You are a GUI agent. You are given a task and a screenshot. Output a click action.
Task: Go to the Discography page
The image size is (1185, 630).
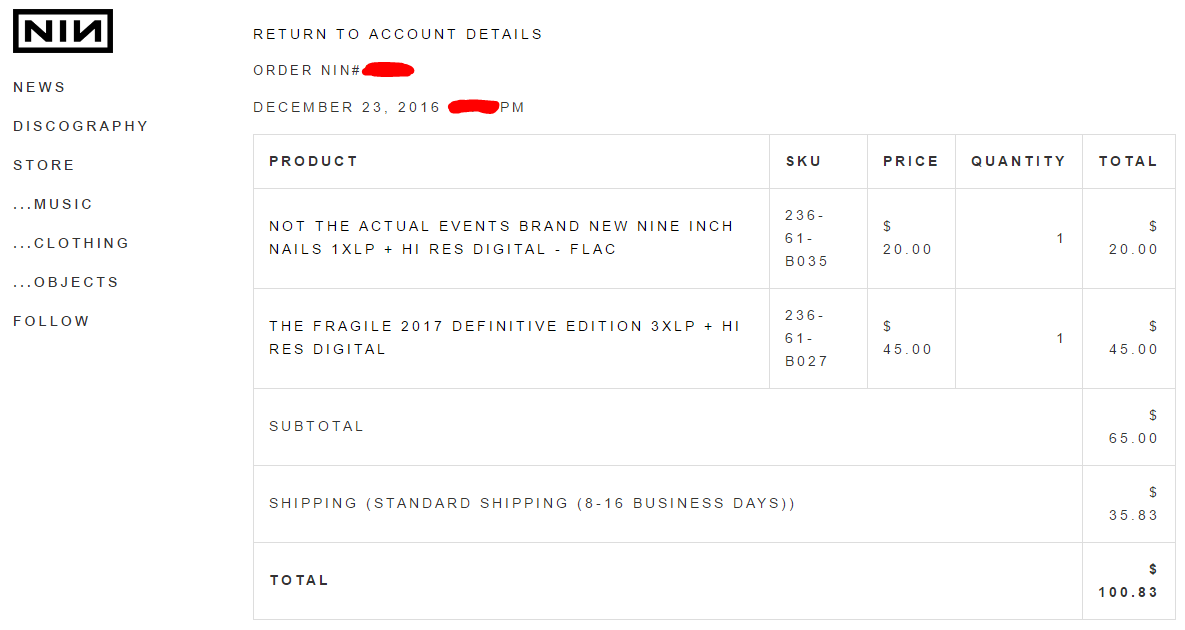pyautogui.click(x=80, y=126)
